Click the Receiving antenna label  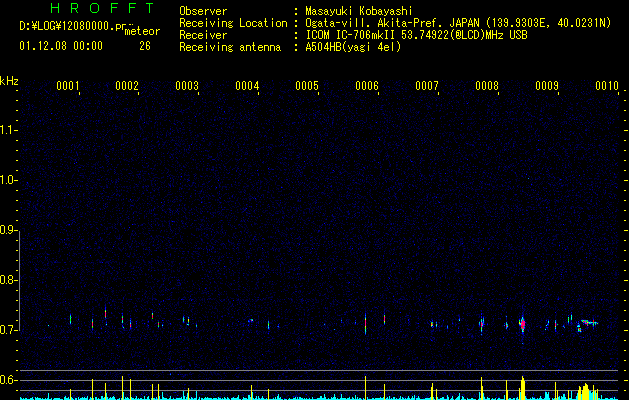[x=230, y=47]
